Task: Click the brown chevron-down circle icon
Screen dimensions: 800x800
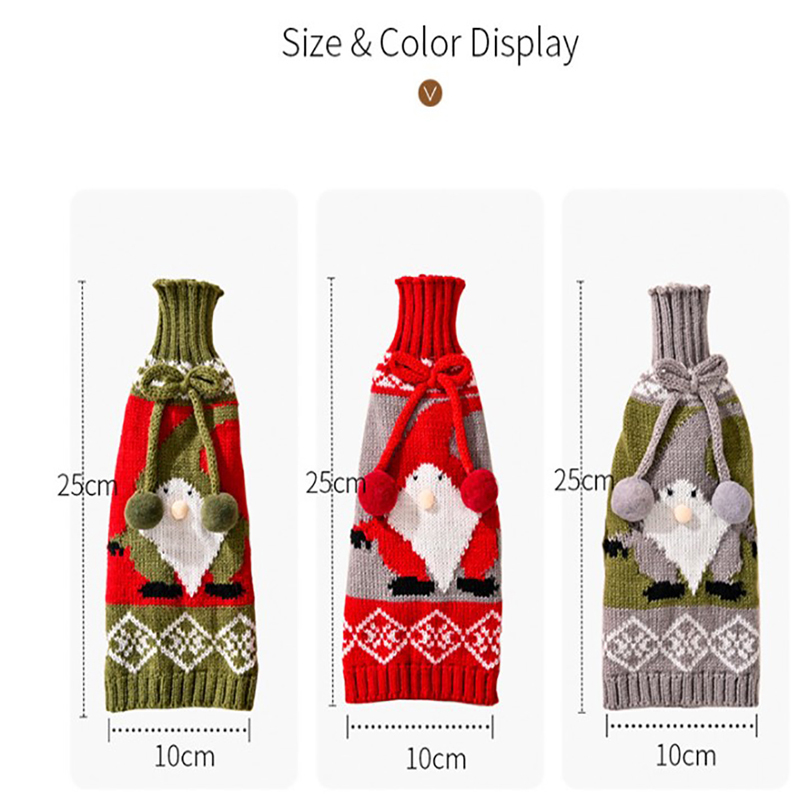Action: (430, 94)
